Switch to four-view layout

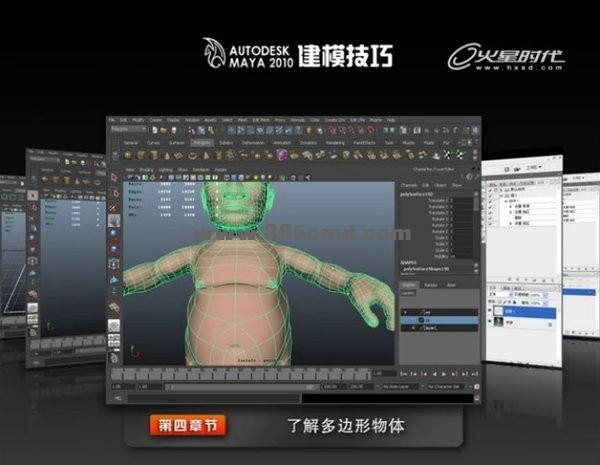coord(114,340)
